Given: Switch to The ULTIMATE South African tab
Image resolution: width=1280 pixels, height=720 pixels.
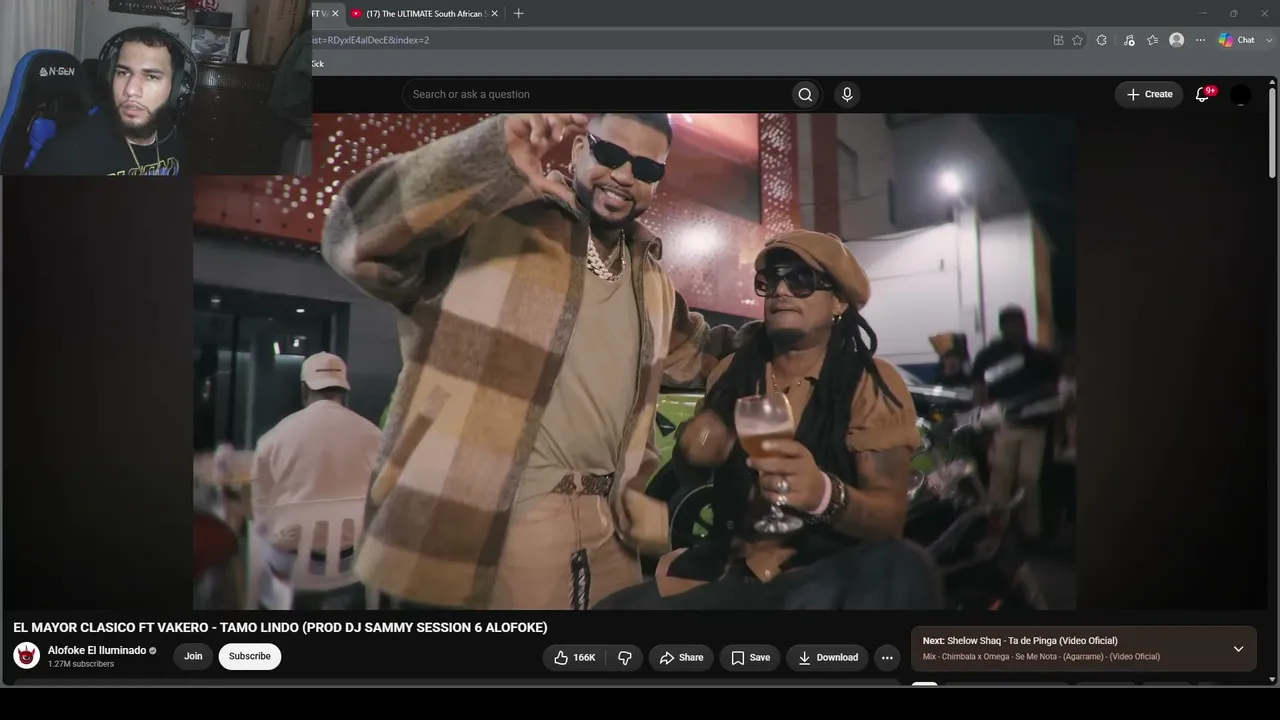Looking at the screenshot, I should click(424, 13).
